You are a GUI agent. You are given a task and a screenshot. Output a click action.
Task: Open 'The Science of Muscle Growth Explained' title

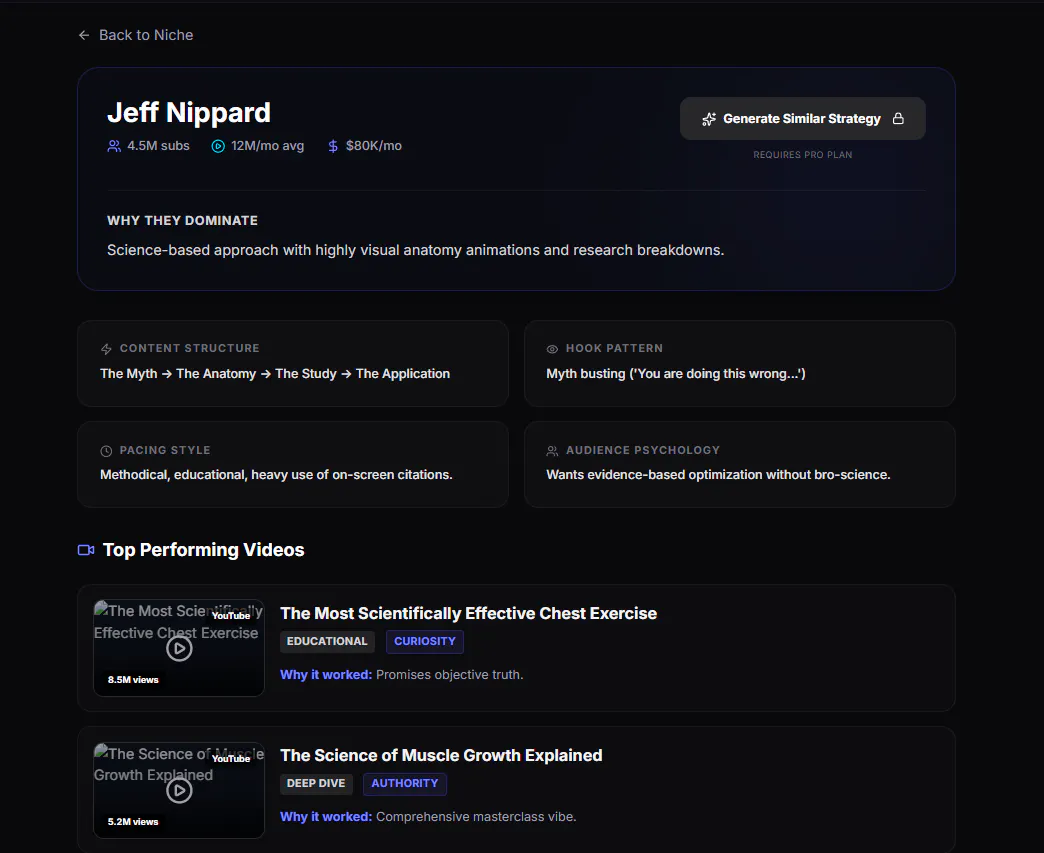[x=441, y=755]
